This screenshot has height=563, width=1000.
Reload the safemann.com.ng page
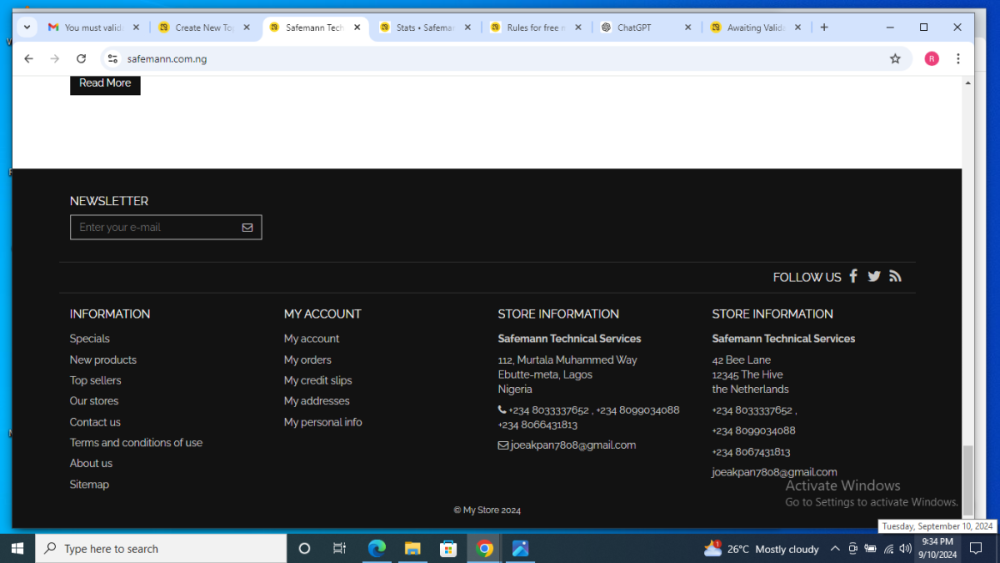[x=81, y=59]
